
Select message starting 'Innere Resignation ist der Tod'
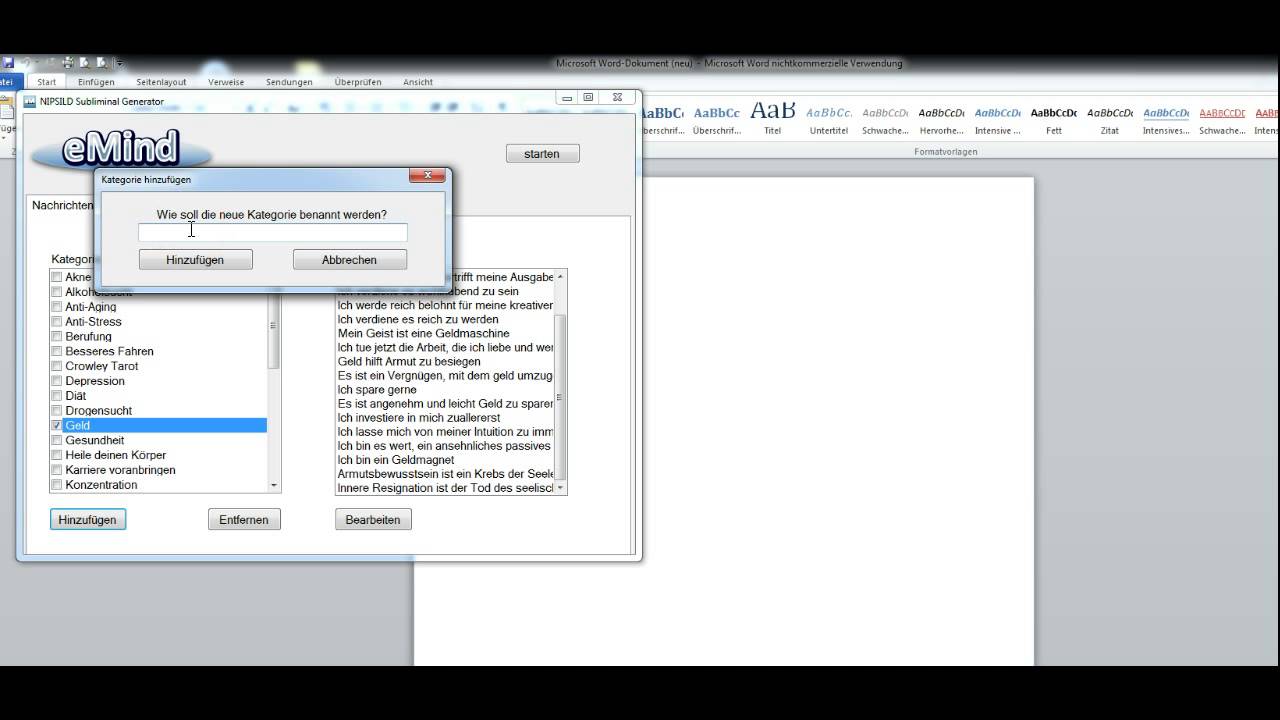(x=444, y=488)
